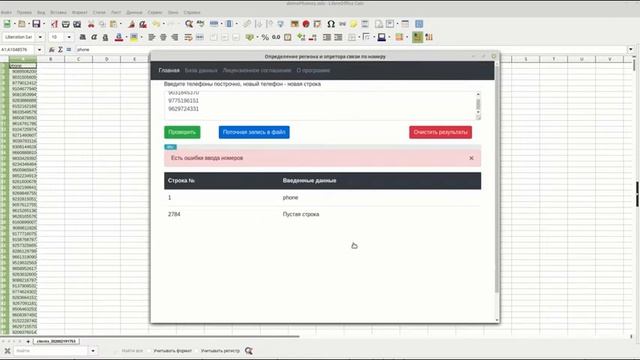640x360 pixels.
Task: Open the font color dropdown arrow
Action: pyautogui.click(x=127, y=37)
